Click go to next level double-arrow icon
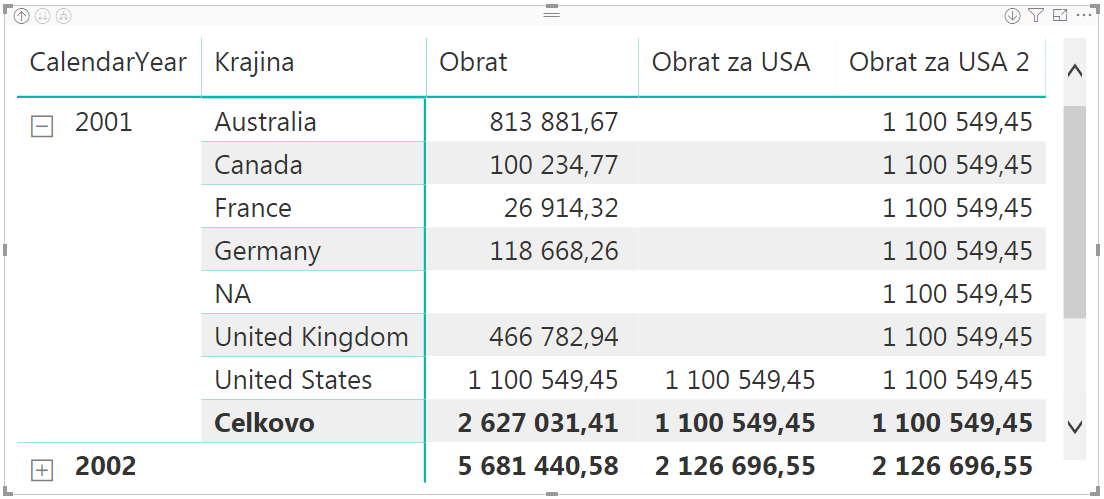 42,15
